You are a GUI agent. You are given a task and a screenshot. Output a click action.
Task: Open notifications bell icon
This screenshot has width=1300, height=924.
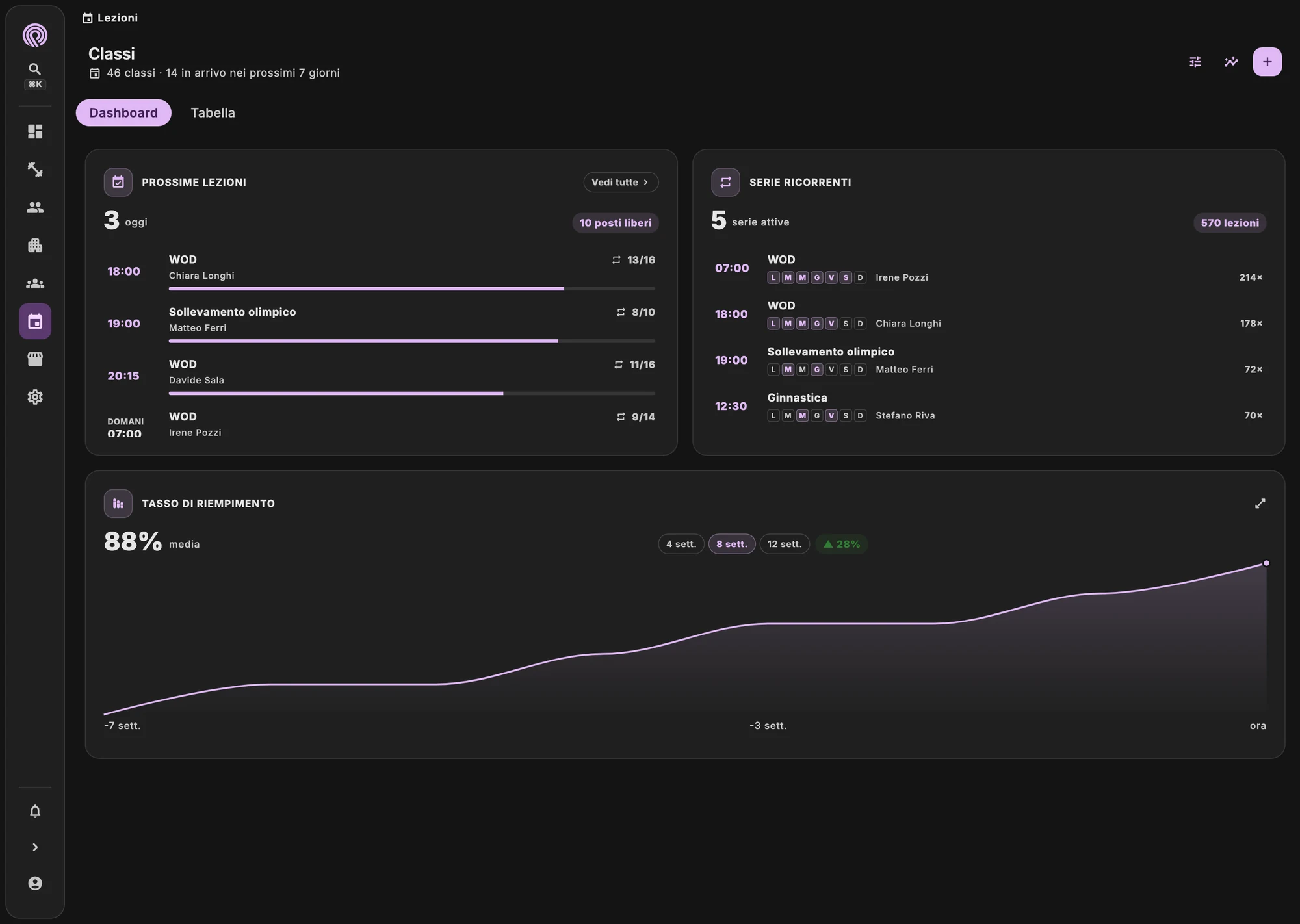point(35,812)
